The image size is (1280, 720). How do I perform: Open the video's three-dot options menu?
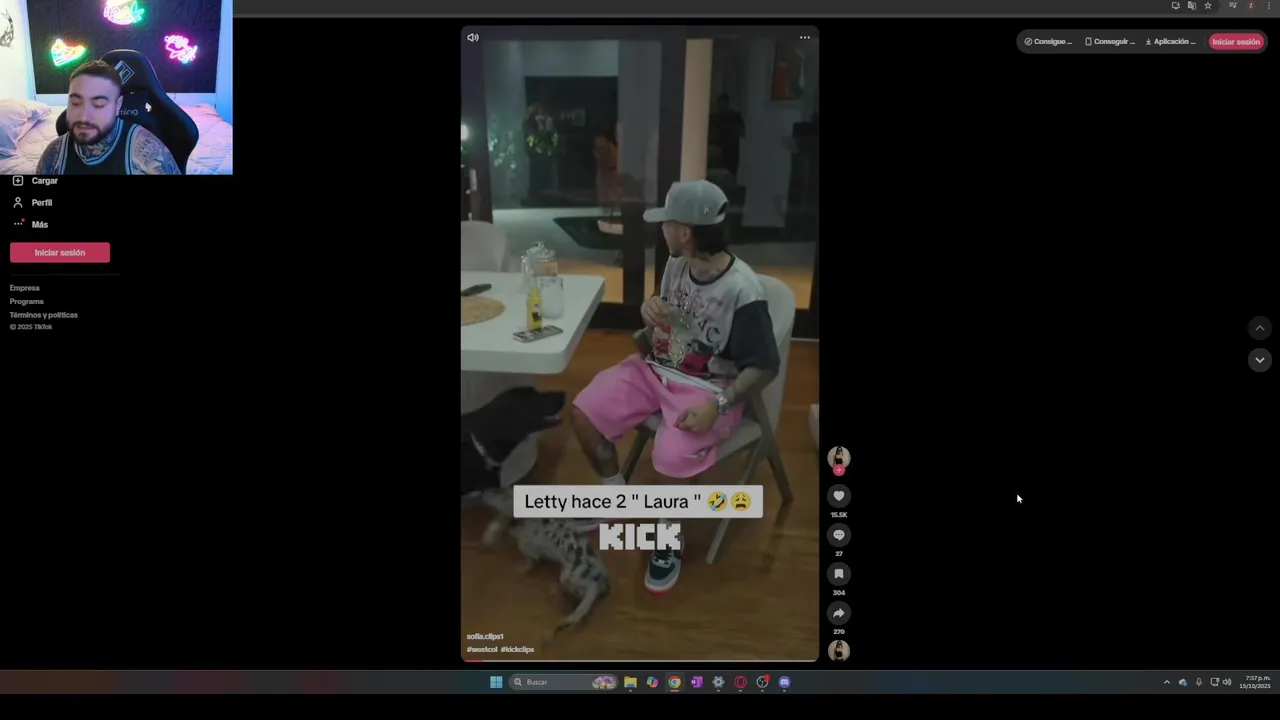tap(805, 38)
